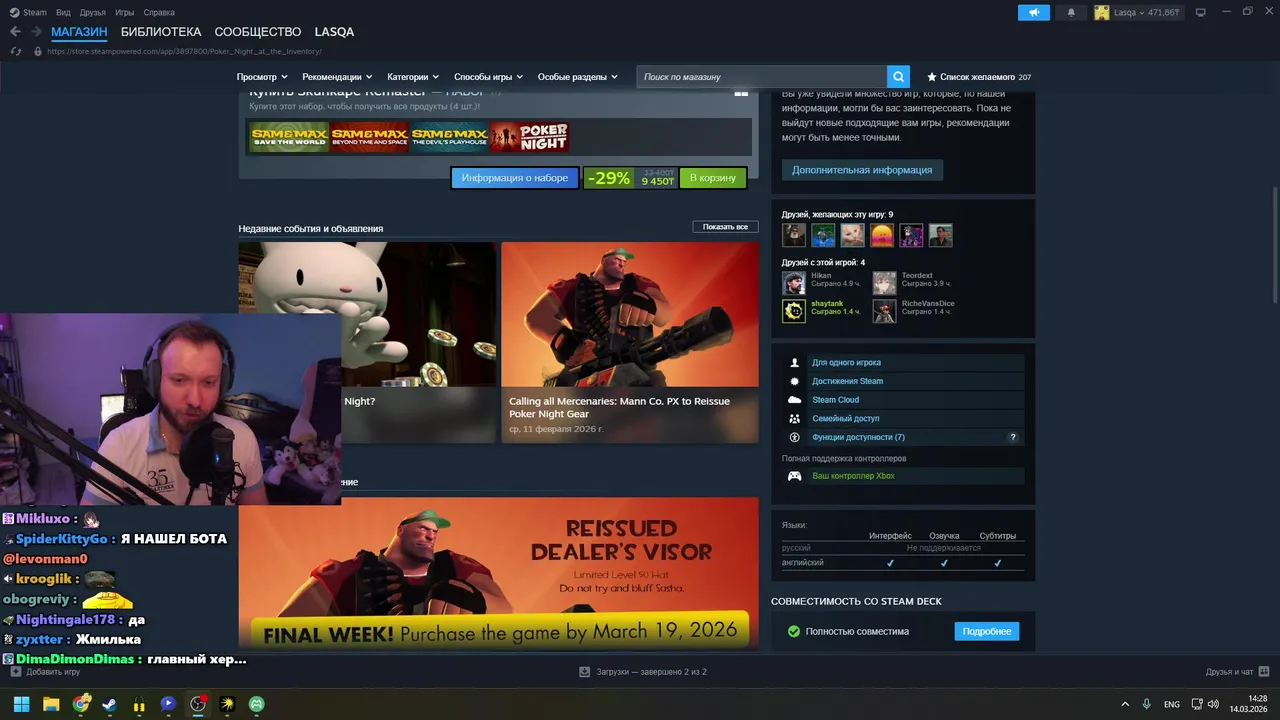Viewport: 1280px width, 720px height.
Task: Click the blue announcements megaphone icon
Action: pos(1034,12)
